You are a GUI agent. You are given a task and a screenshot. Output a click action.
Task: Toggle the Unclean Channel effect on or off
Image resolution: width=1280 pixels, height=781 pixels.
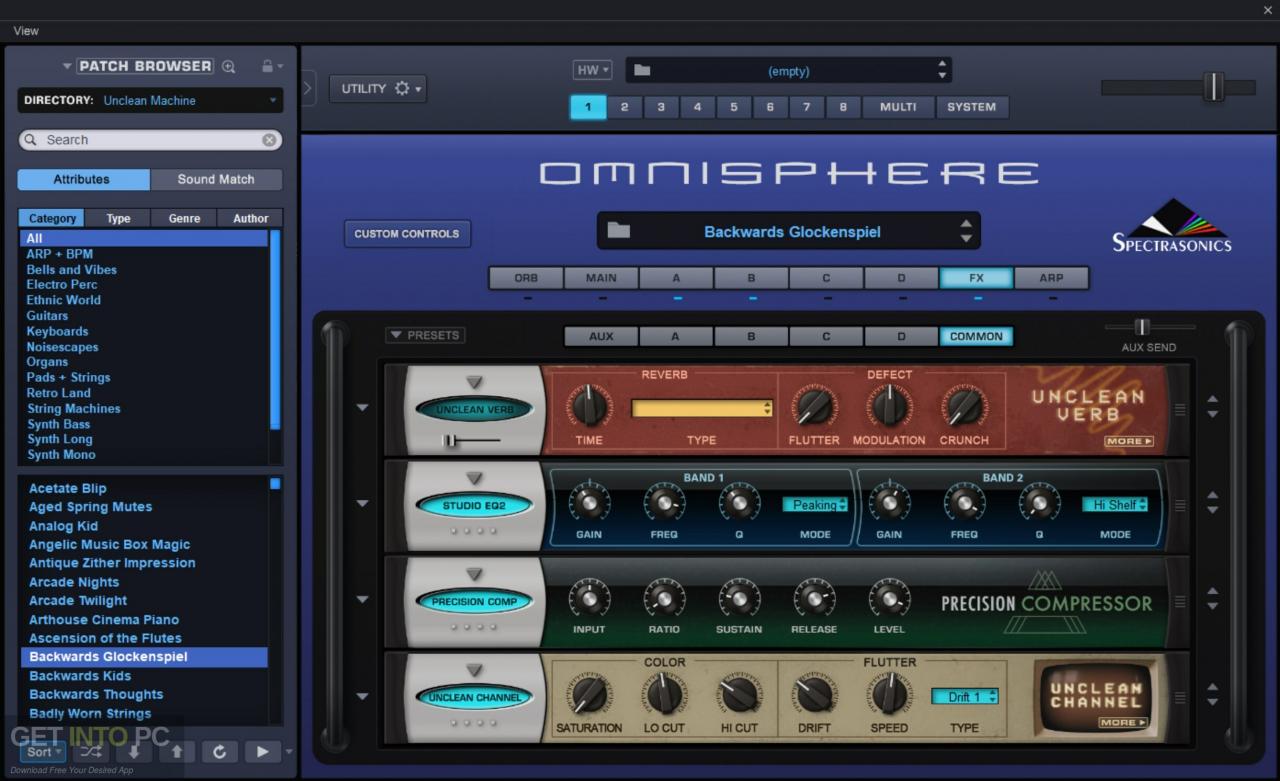point(474,698)
